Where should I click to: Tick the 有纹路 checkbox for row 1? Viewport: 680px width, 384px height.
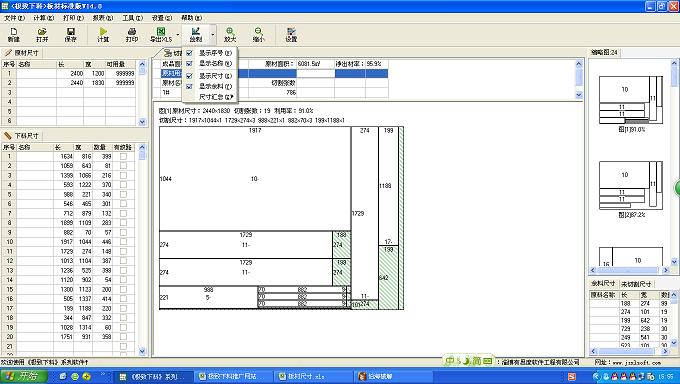tap(124, 156)
